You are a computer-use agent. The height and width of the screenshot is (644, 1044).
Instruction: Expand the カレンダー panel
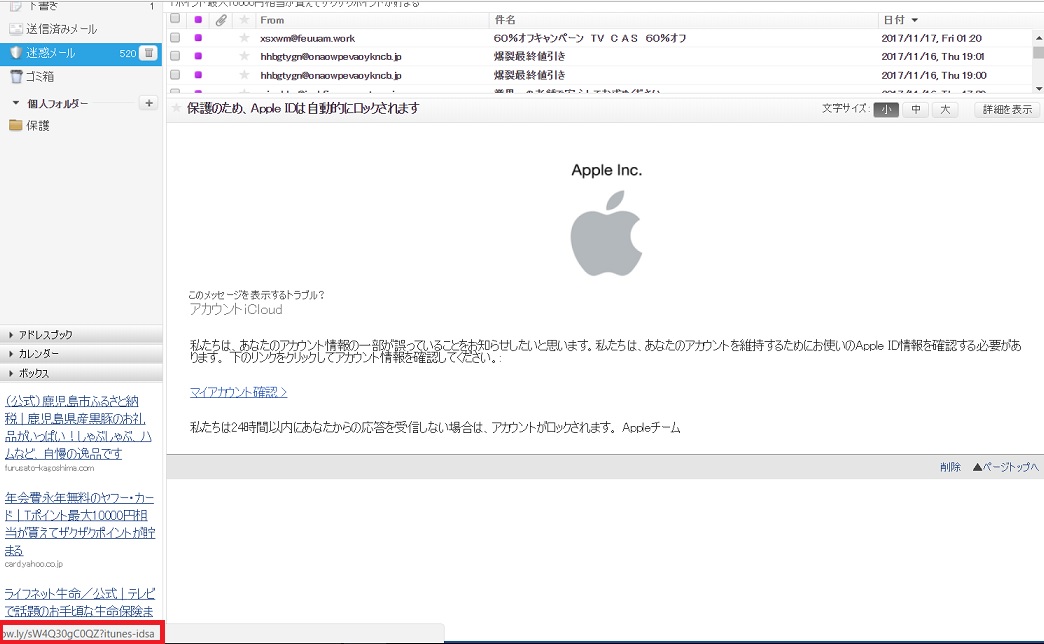pos(39,354)
